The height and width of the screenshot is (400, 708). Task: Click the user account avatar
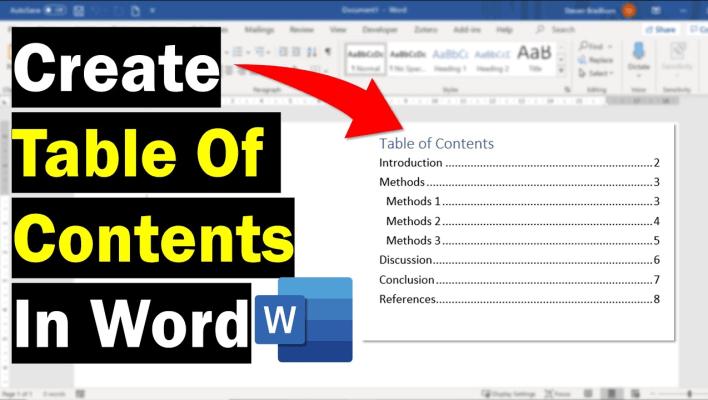tap(629, 10)
